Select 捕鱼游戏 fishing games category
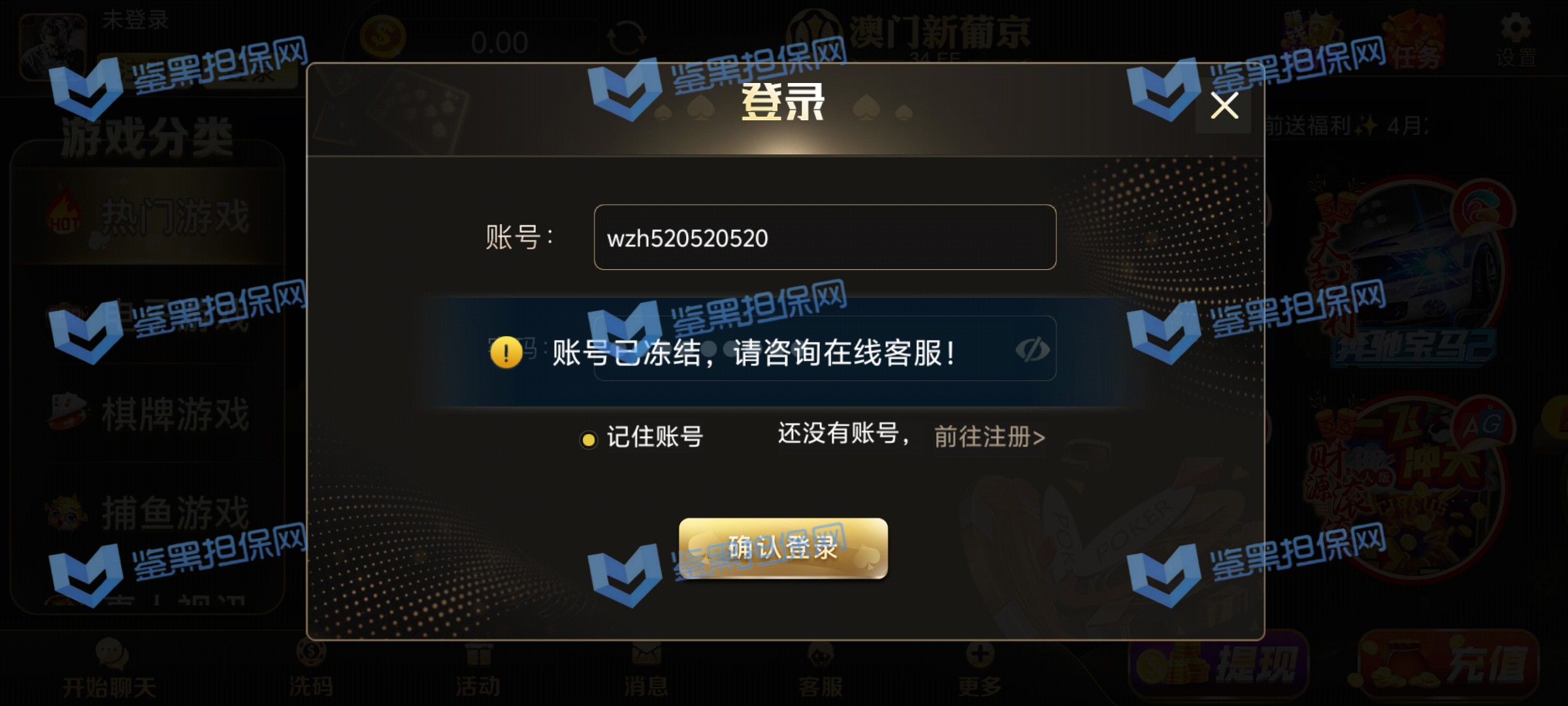This screenshot has width=1568, height=706. click(x=148, y=513)
